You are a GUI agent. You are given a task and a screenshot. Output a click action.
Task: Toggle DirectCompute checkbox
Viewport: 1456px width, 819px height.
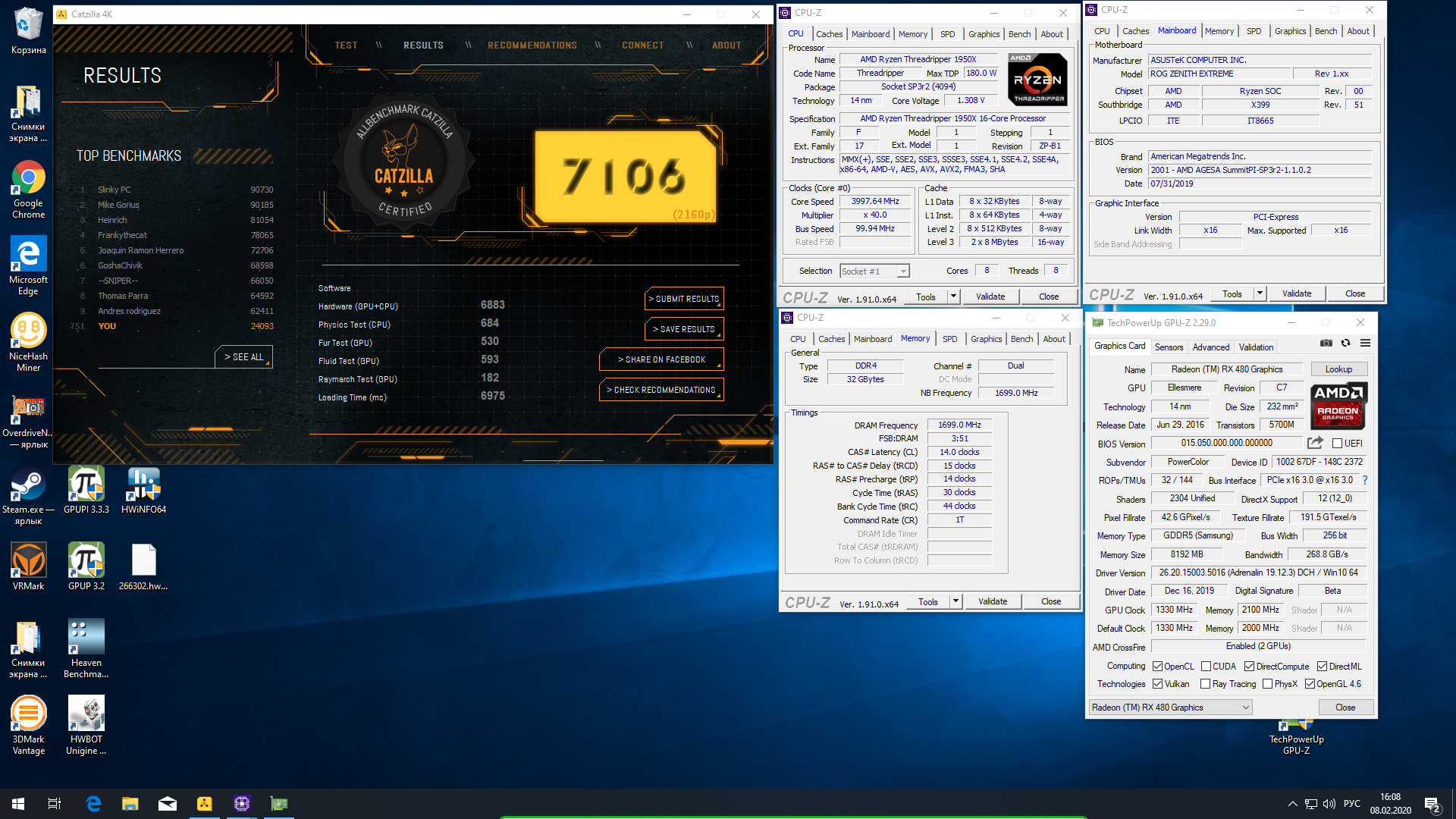coord(1249,667)
